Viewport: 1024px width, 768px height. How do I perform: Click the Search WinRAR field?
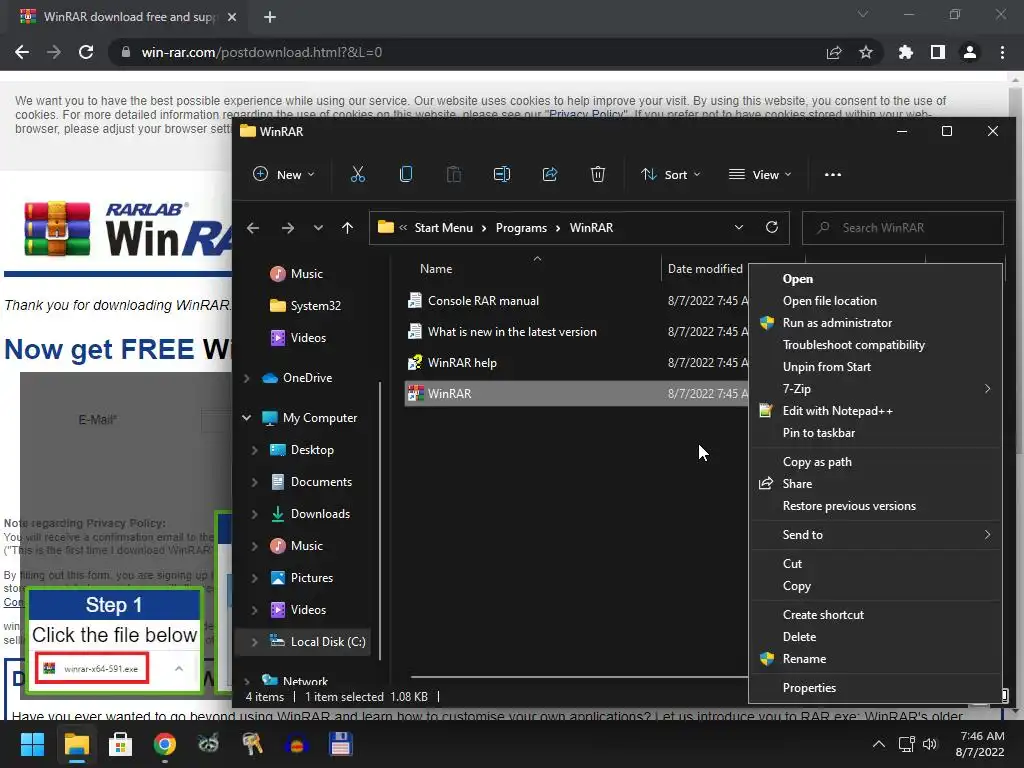coord(903,228)
